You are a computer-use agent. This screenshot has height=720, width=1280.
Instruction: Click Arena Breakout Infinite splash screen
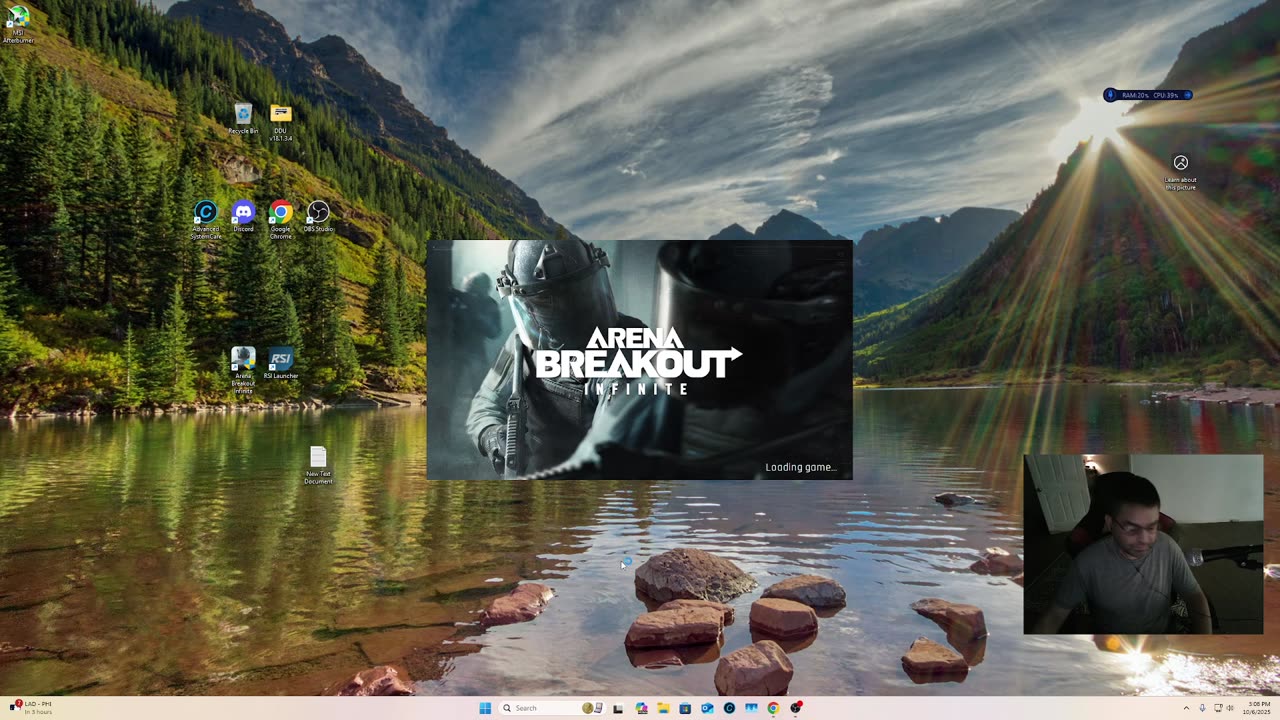(x=640, y=360)
